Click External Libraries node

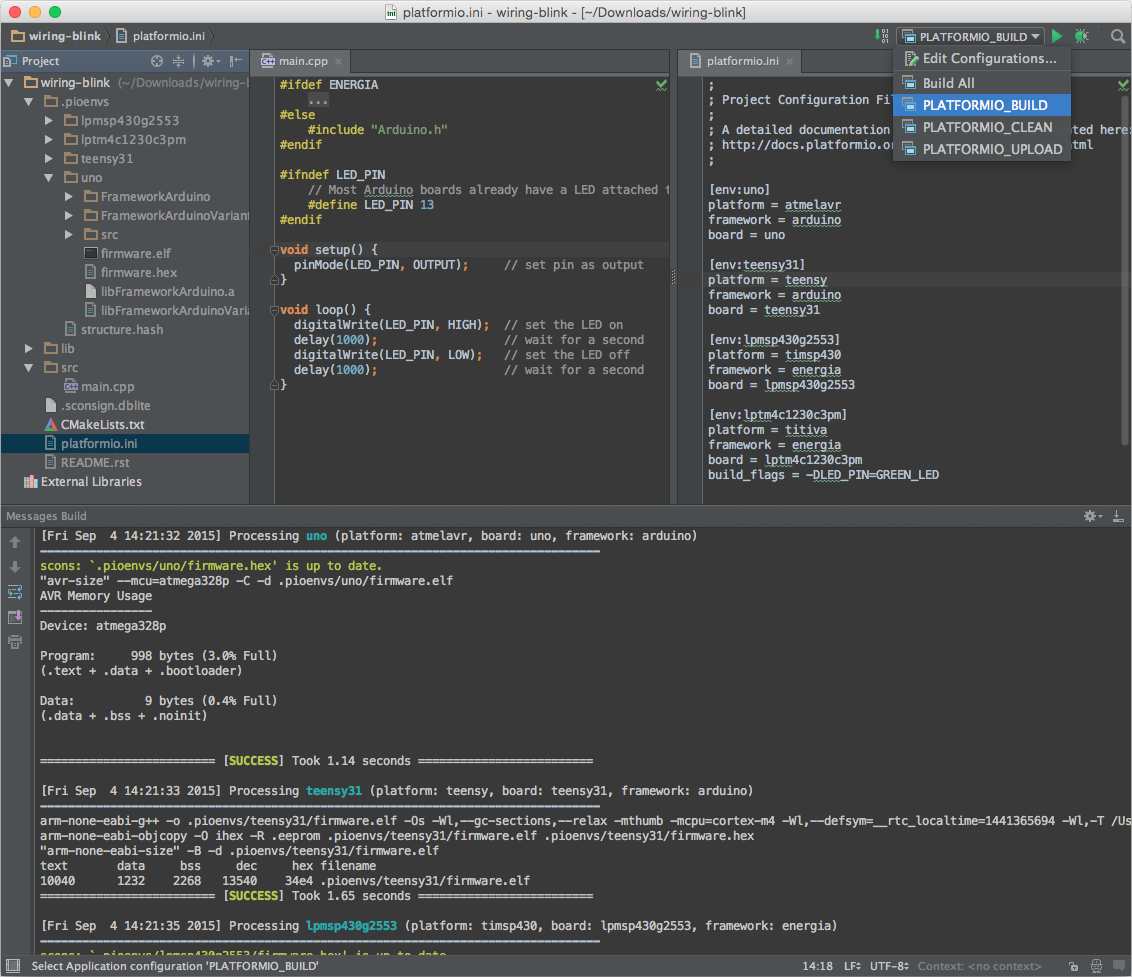(x=91, y=482)
